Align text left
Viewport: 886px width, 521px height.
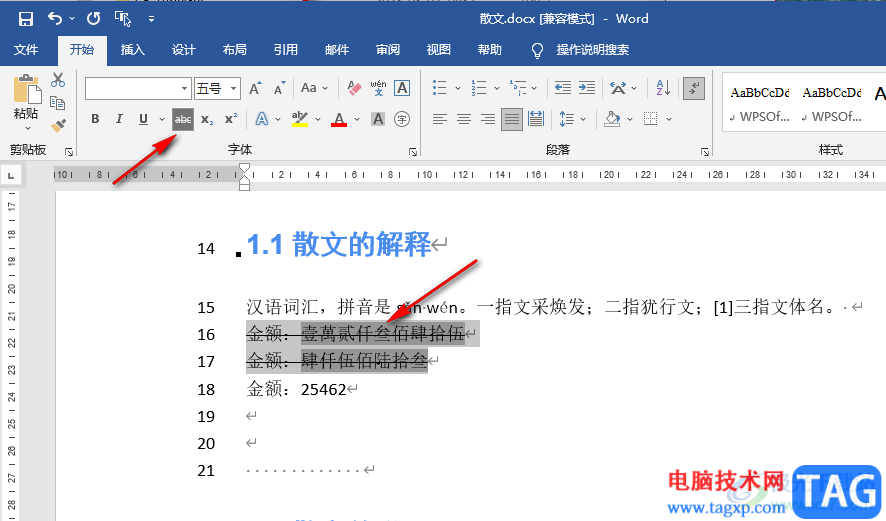440,119
